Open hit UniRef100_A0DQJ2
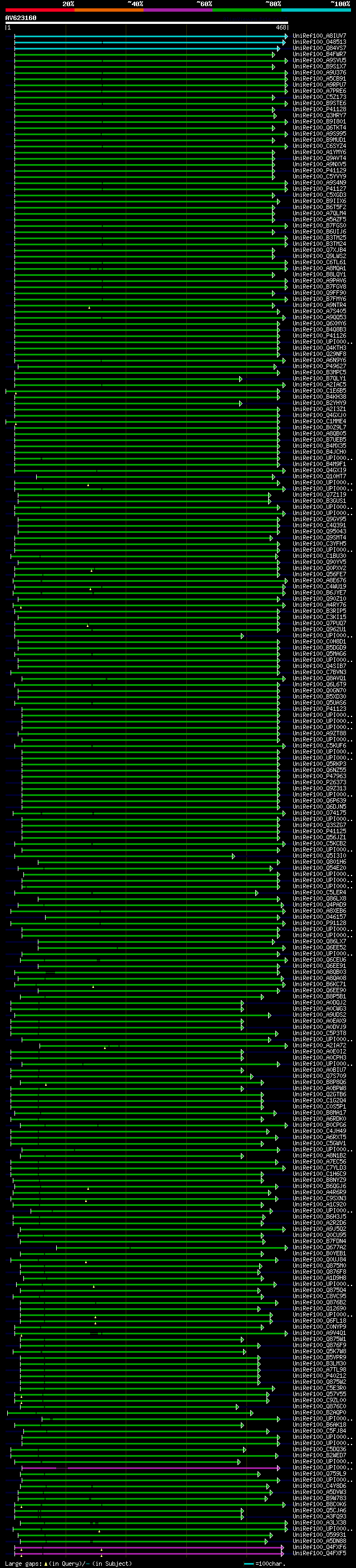The width and height of the screenshot is (356, 1568). pyautogui.click(x=319, y=1003)
